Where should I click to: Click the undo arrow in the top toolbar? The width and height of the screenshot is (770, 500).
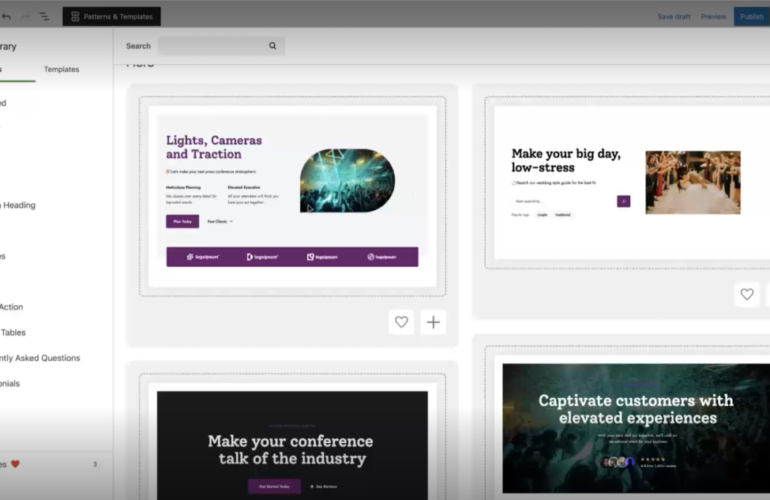click(8, 17)
